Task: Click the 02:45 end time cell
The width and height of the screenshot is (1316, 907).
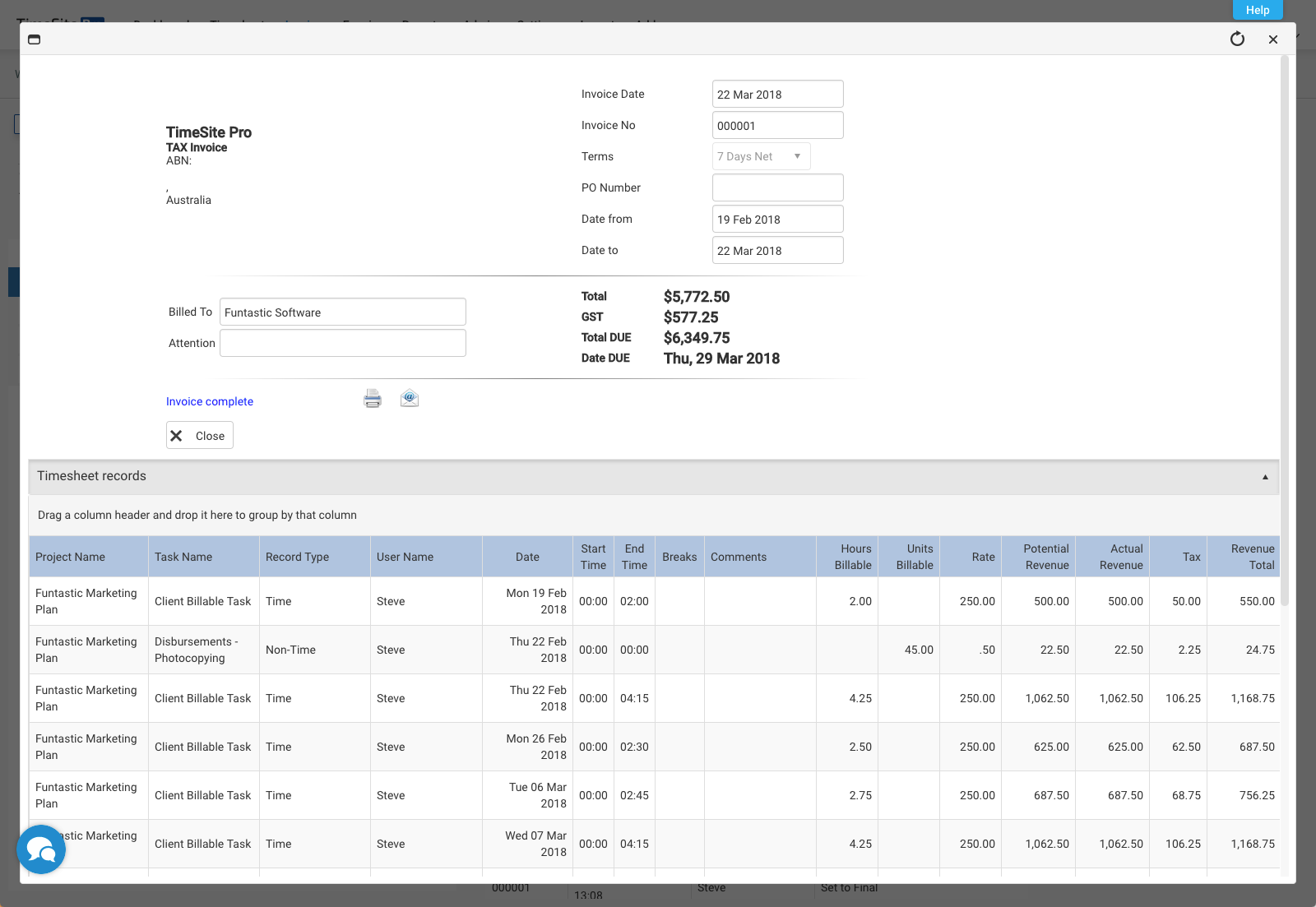Action: (634, 795)
